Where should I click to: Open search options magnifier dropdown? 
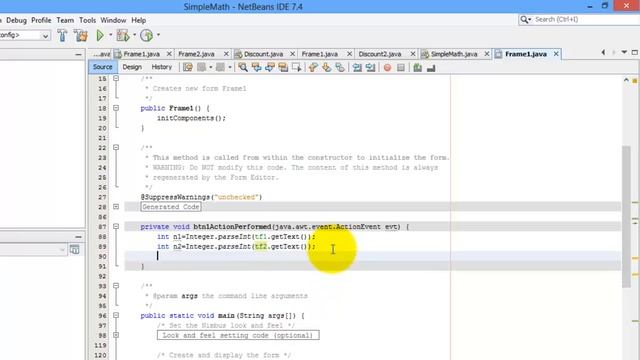525,20
